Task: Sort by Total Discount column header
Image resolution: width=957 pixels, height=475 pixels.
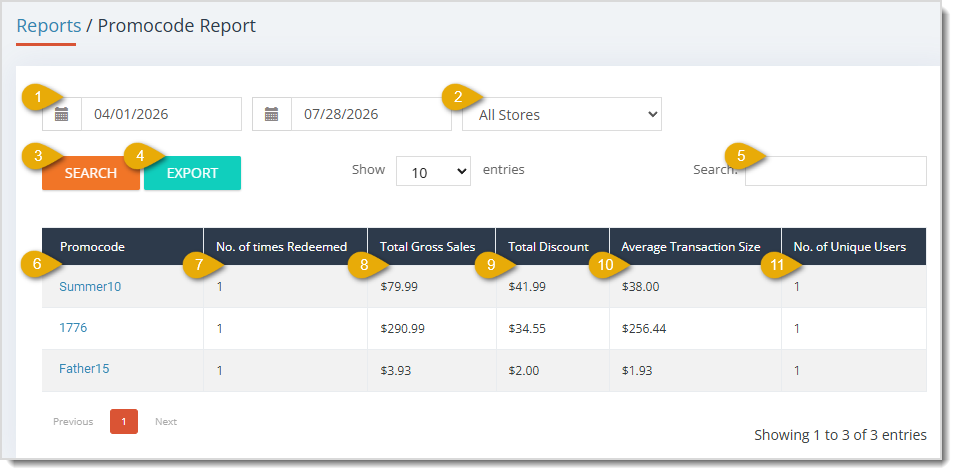Action: (552, 247)
